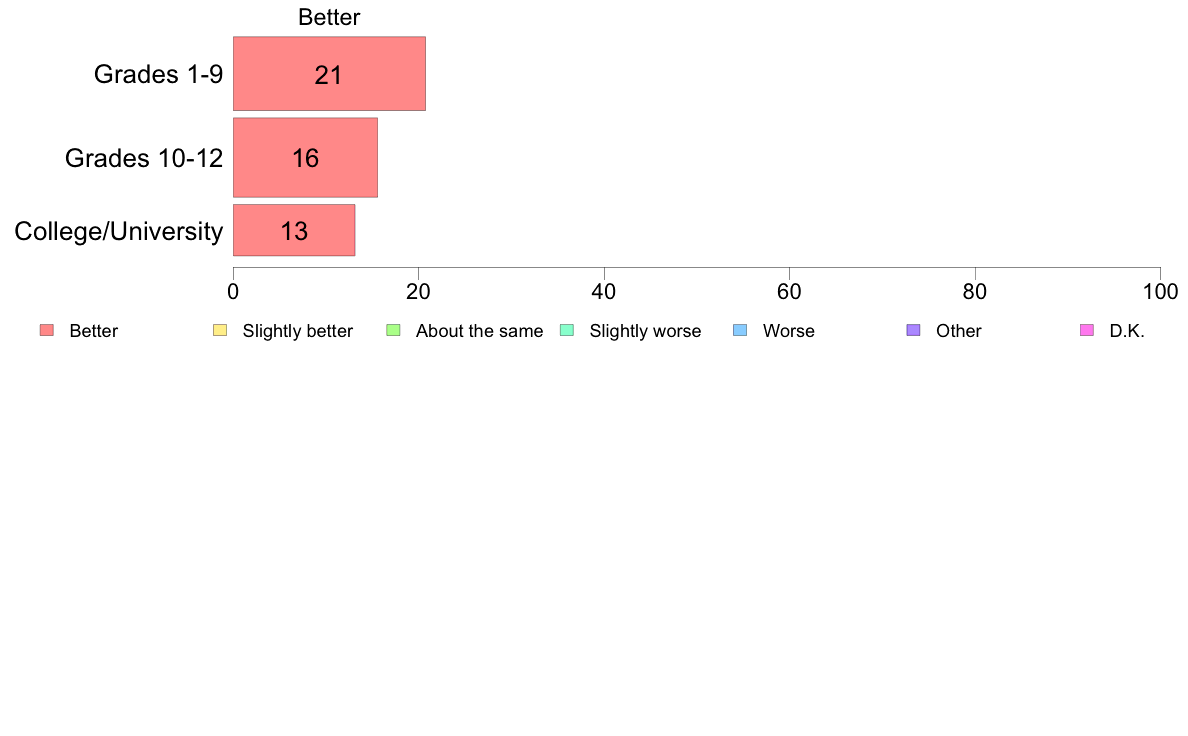Click the teal Slightly worse legend swatch

click(567, 330)
